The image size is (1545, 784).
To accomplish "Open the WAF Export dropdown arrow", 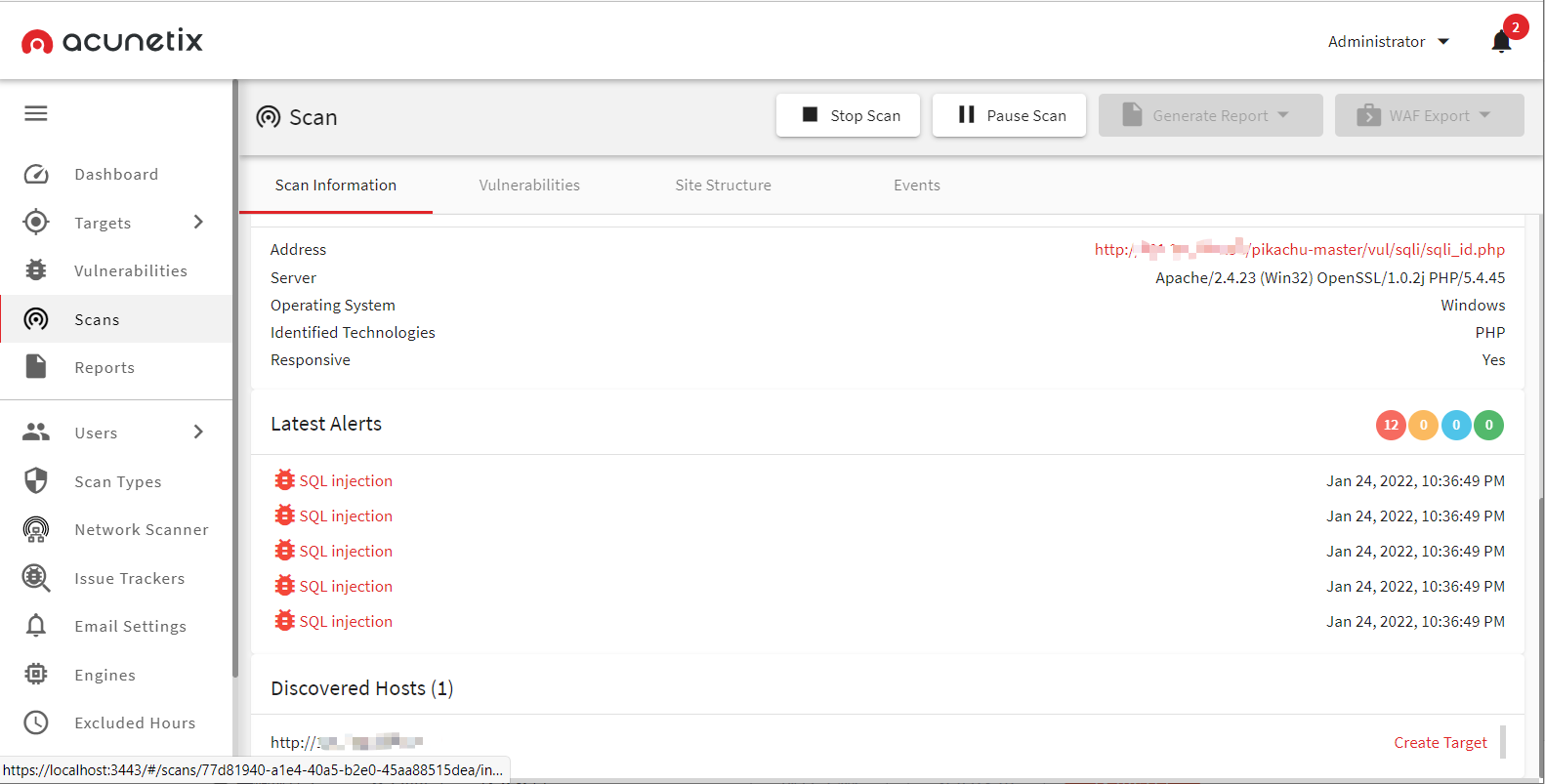I will pyautogui.click(x=1484, y=115).
